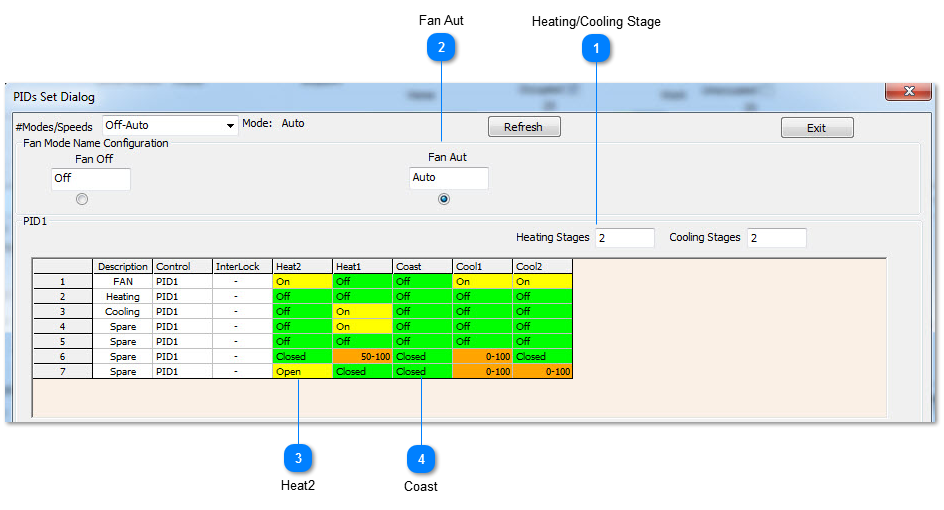The width and height of the screenshot is (944, 510).
Task: Click the Fan Aut name field containing Auto
Action: pyautogui.click(x=449, y=178)
